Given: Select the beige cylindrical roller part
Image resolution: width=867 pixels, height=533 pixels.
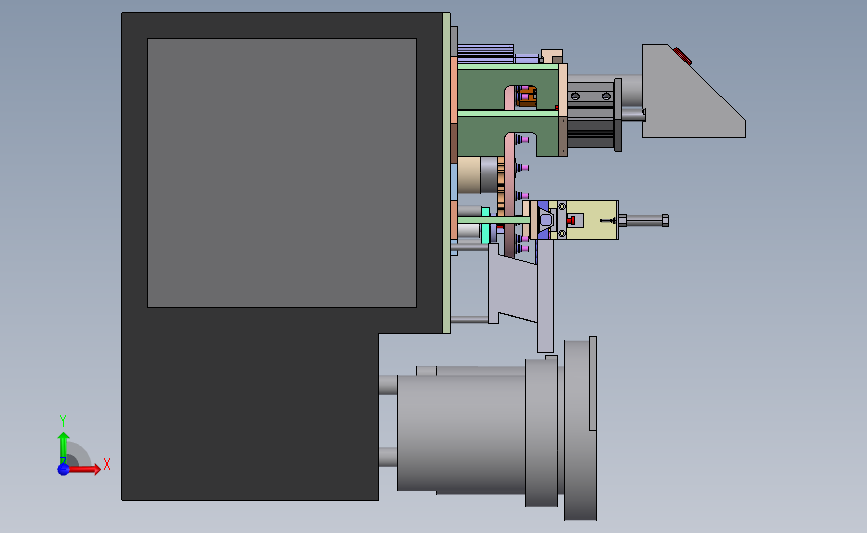Looking at the screenshot, I should [x=469, y=175].
